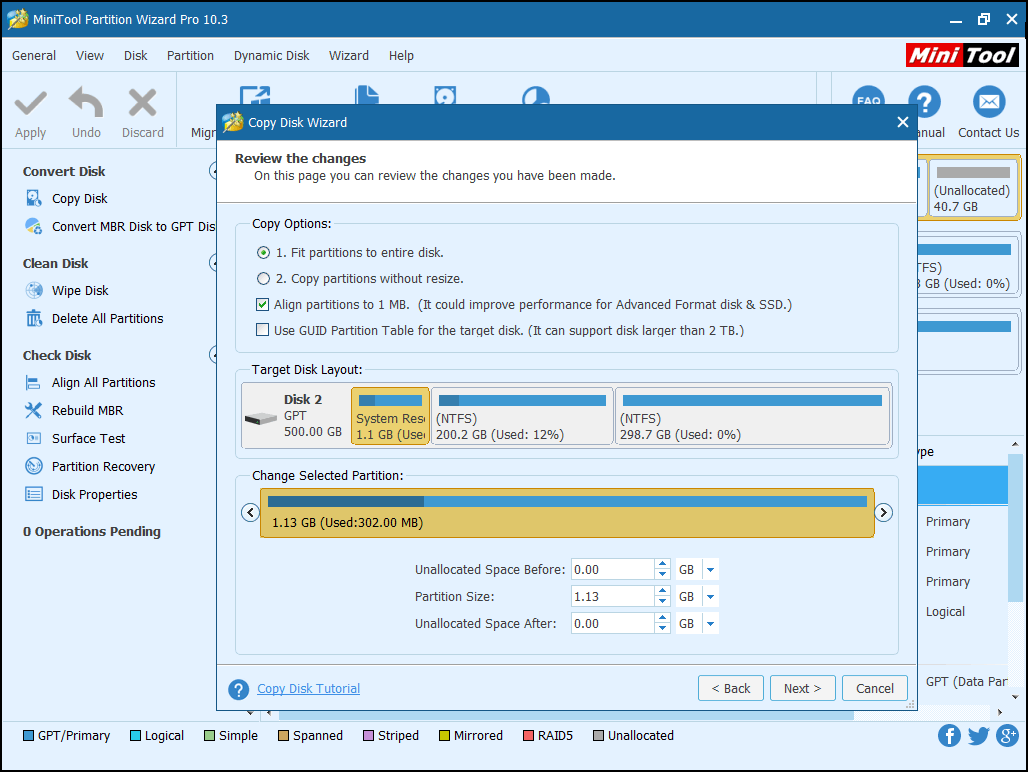This screenshot has height=772, width=1028.
Task: Open the Partition menu
Action: (190, 56)
